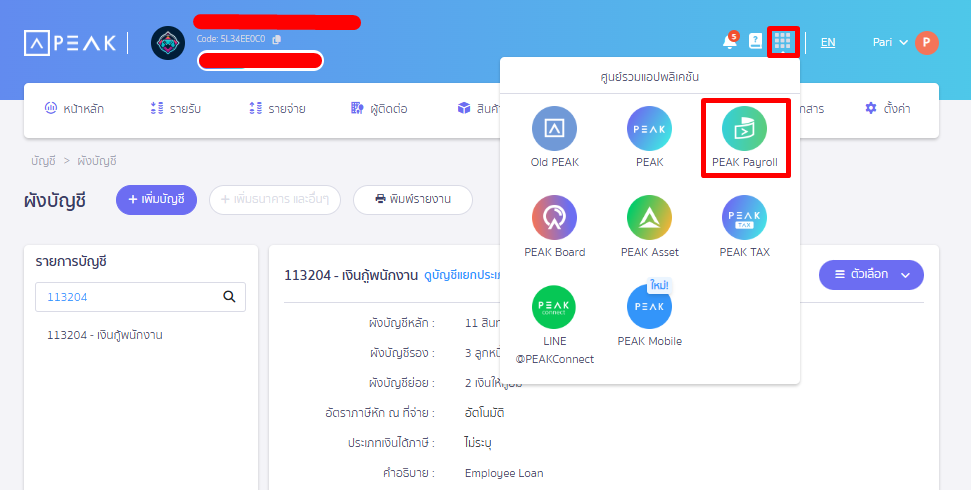Viewport: 971px width, 490px height.
Task: Launch the PEAK app icon
Action: (x=649, y=138)
